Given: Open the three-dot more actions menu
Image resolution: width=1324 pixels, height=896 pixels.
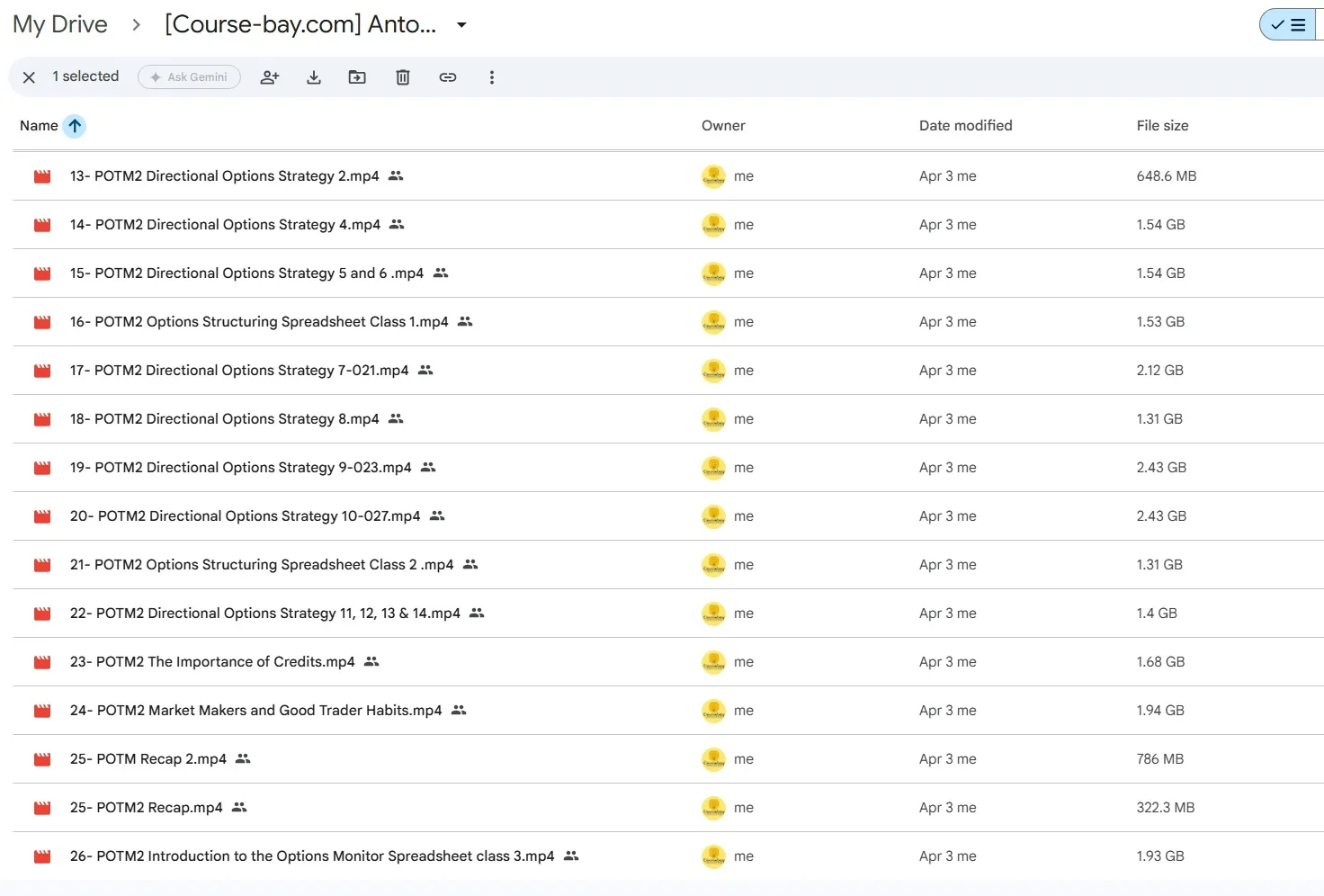Looking at the screenshot, I should 491,77.
